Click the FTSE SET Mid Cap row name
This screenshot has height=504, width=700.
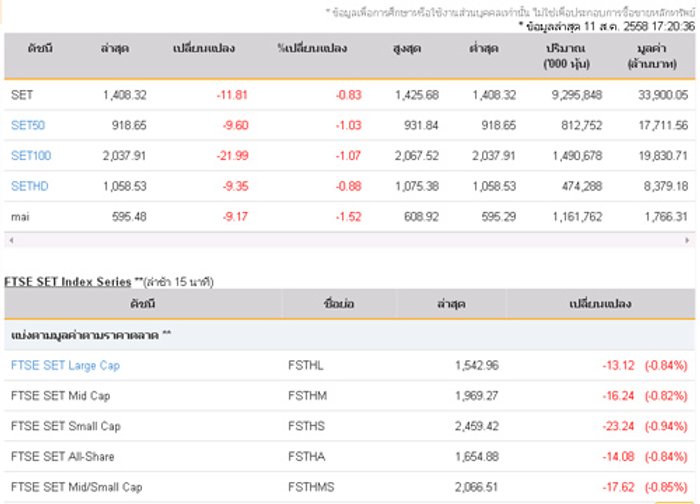click(60, 396)
